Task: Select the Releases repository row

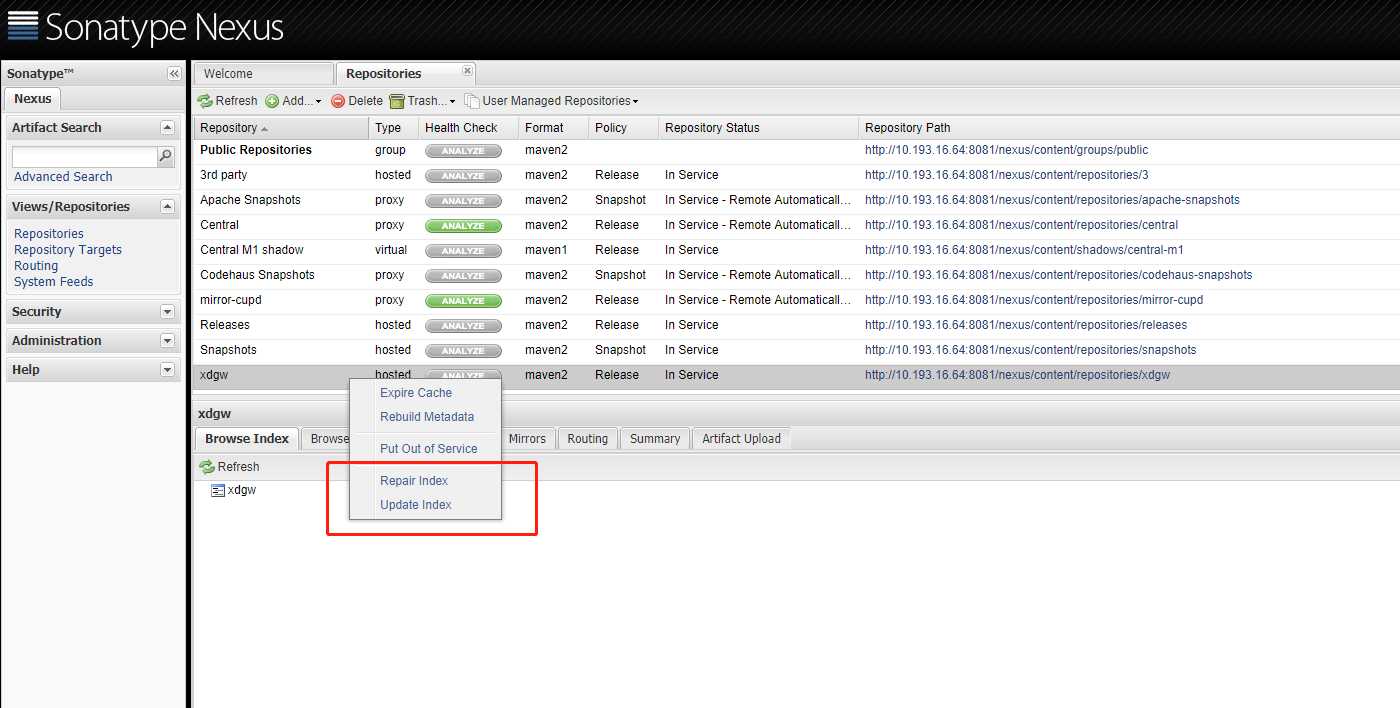Action: pos(796,325)
